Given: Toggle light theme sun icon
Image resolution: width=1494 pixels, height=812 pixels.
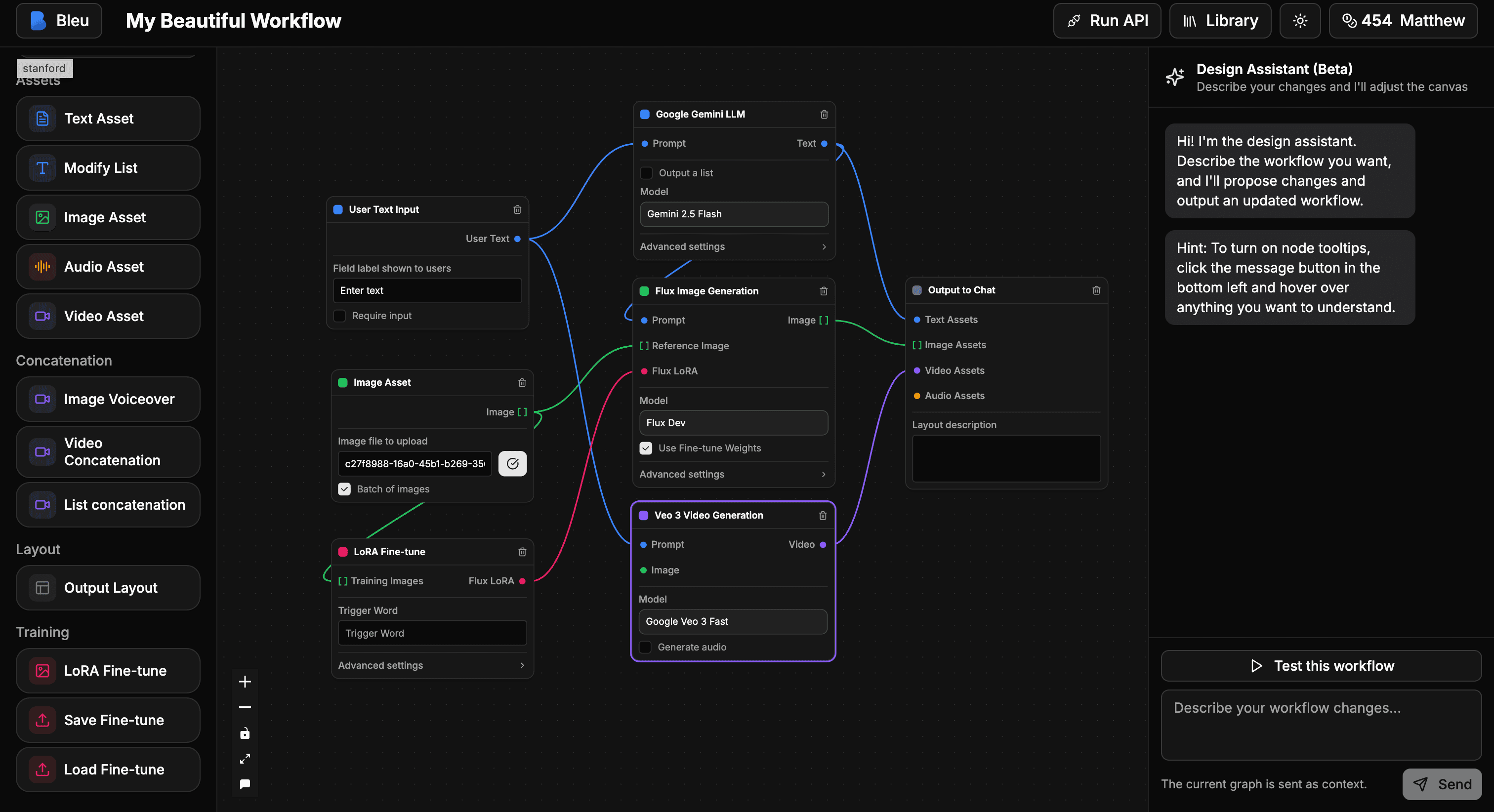Looking at the screenshot, I should tap(1300, 21).
